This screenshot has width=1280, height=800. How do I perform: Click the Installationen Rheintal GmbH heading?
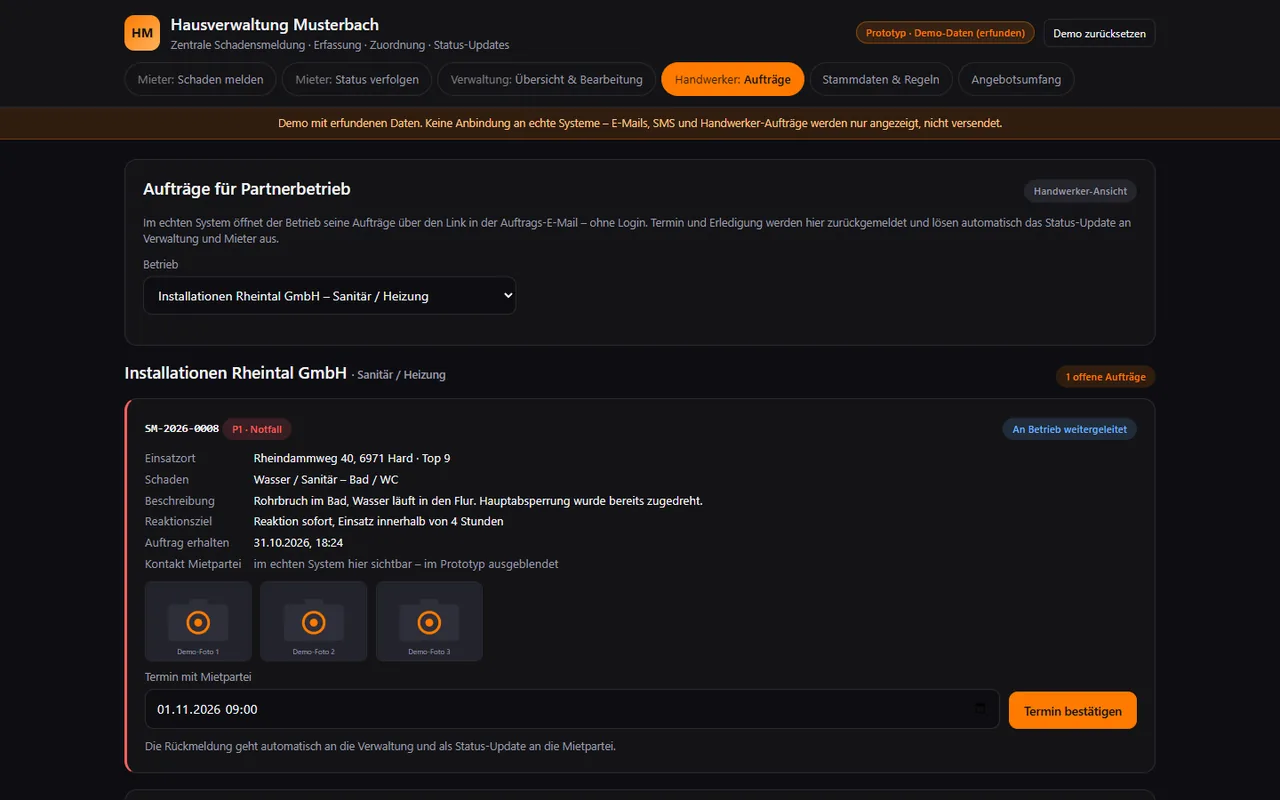pos(236,373)
